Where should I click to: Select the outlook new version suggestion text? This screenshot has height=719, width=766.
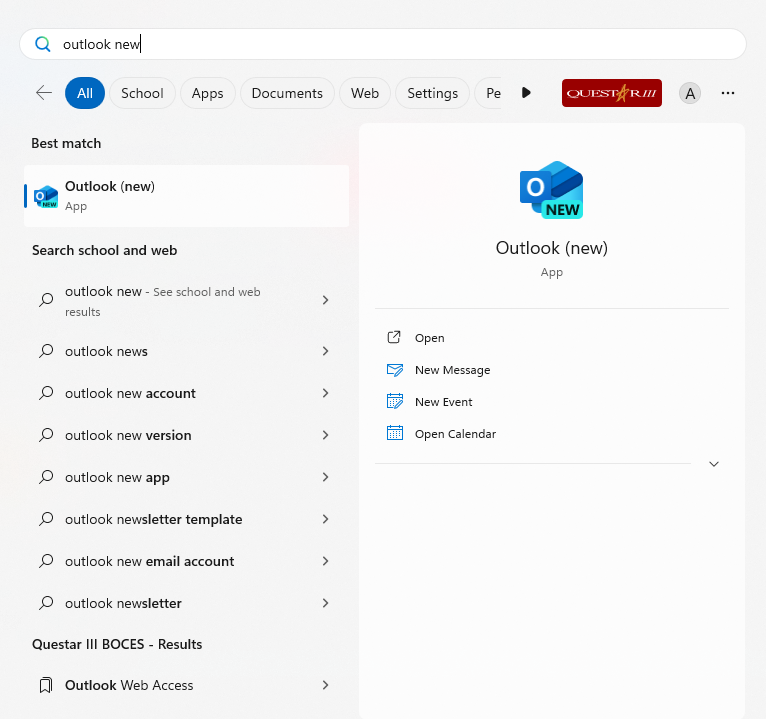click(128, 435)
